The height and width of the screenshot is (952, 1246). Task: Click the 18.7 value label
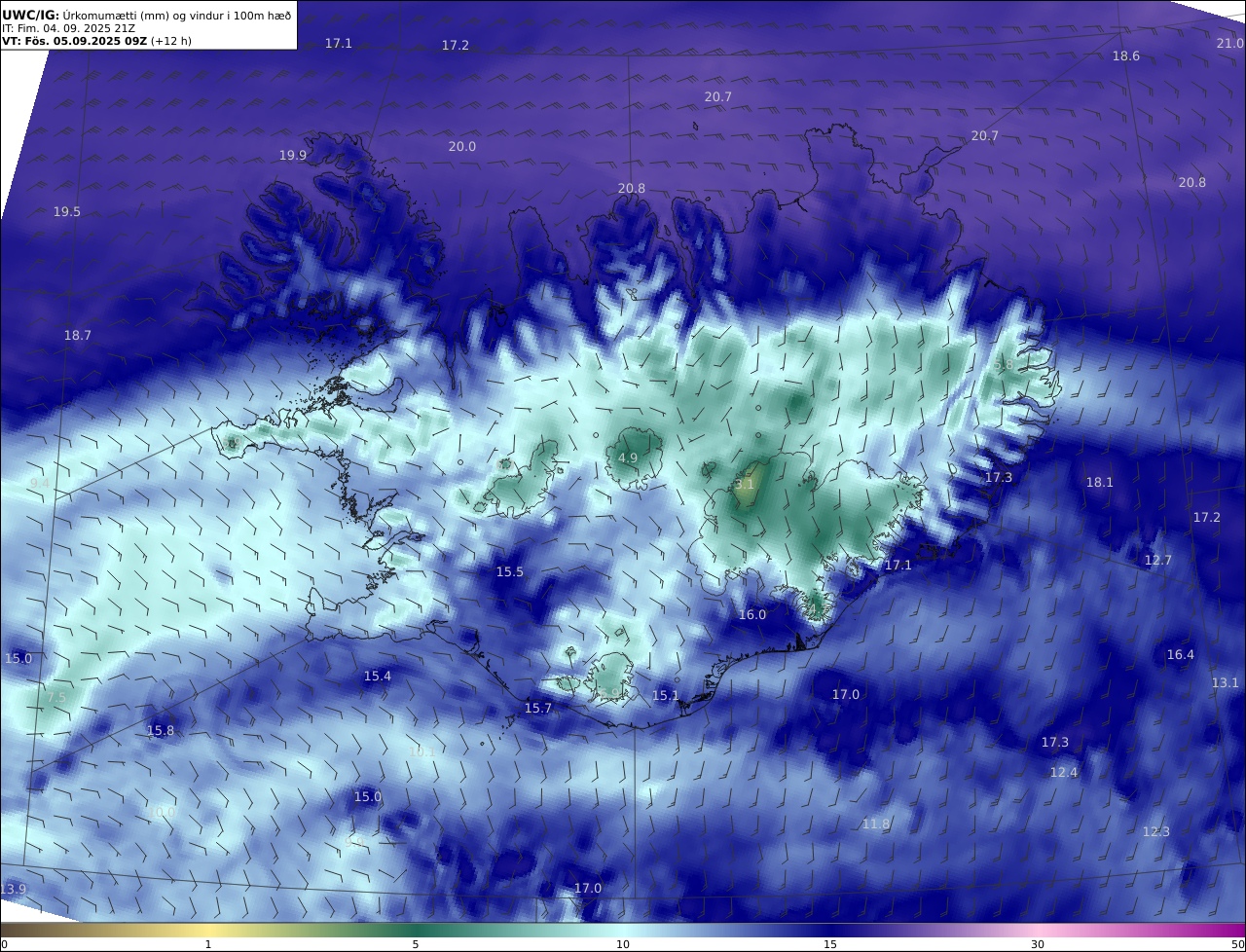(x=78, y=335)
